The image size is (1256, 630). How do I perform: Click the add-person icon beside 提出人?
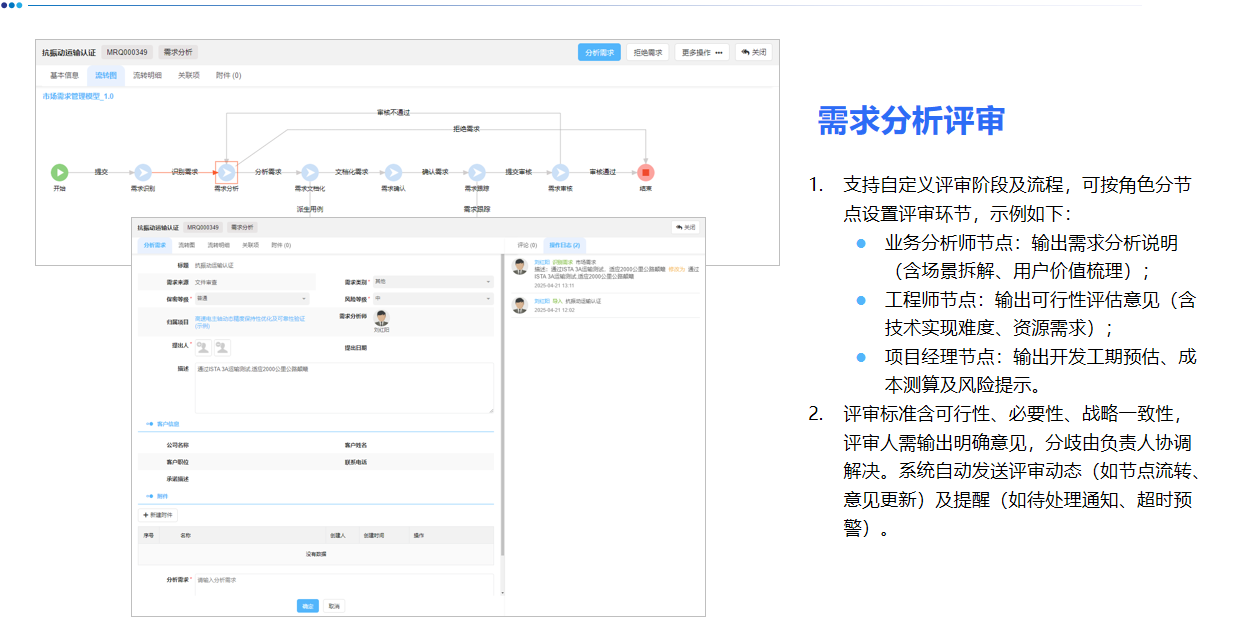(x=202, y=349)
